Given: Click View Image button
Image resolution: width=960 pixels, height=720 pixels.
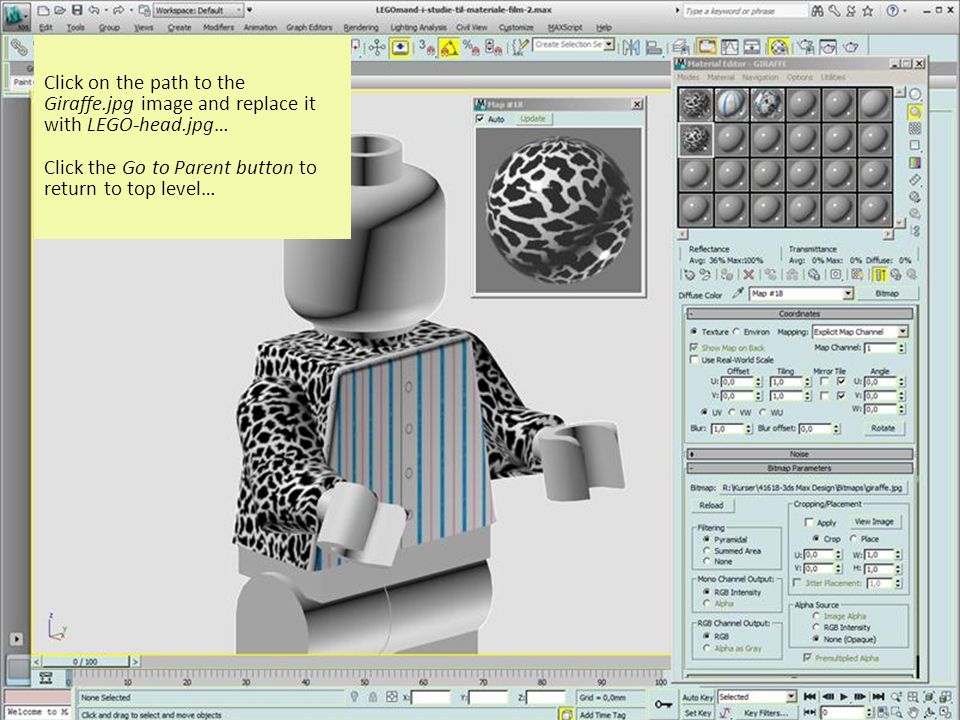Looking at the screenshot, I should pos(874,522).
